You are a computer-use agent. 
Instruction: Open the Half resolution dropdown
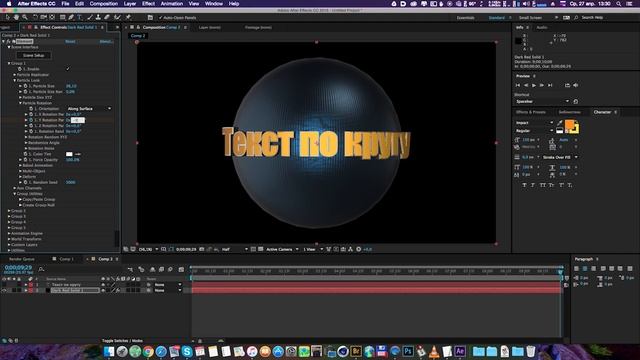point(235,249)
